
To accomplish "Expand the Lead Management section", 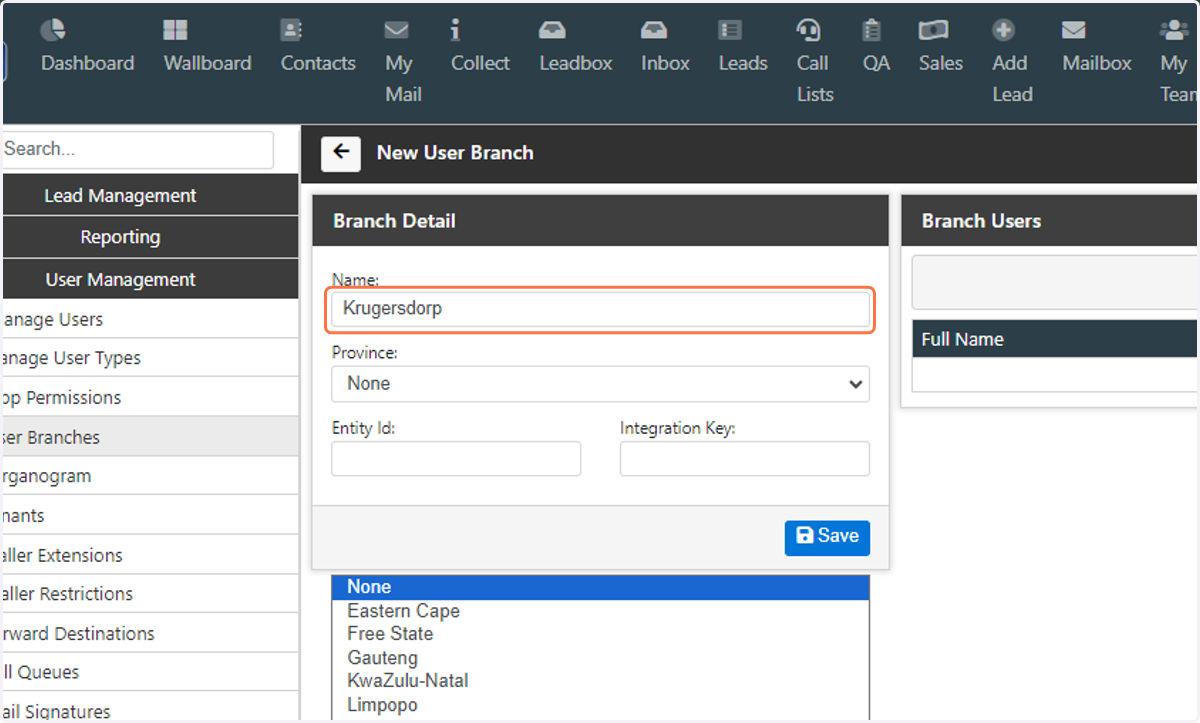I will [150, 196].
